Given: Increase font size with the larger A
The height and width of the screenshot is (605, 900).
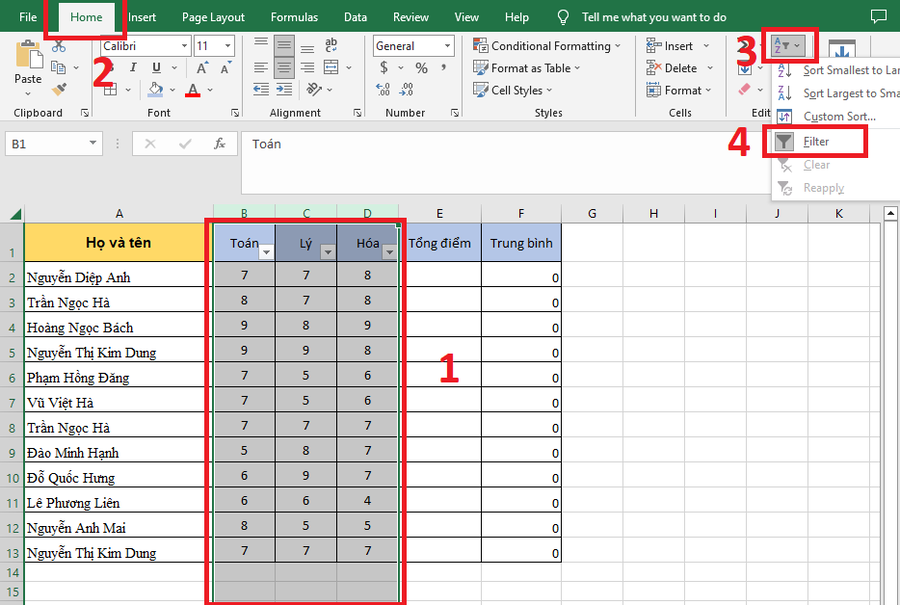Looking at the screenshot, I should pyautogui.click(x=202, y=68).
